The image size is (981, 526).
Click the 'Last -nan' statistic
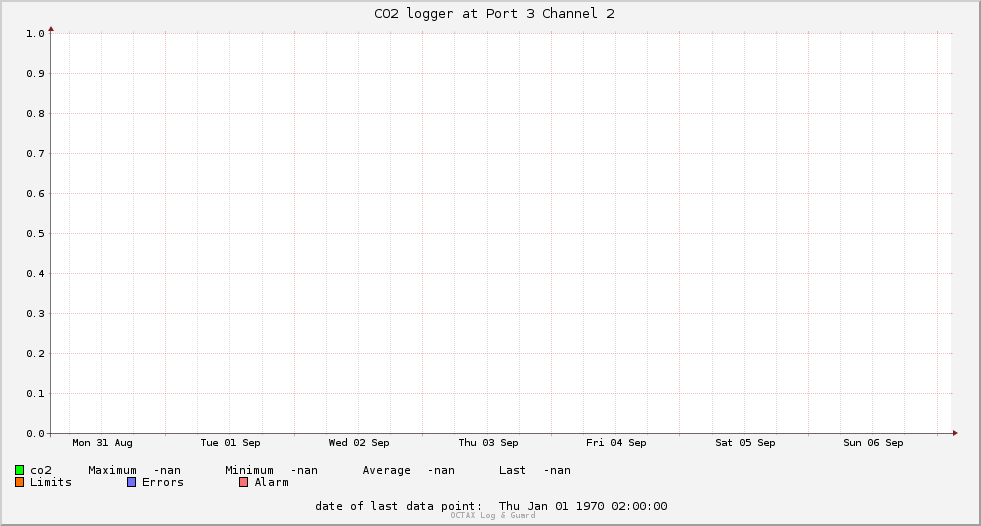(535, 470)
